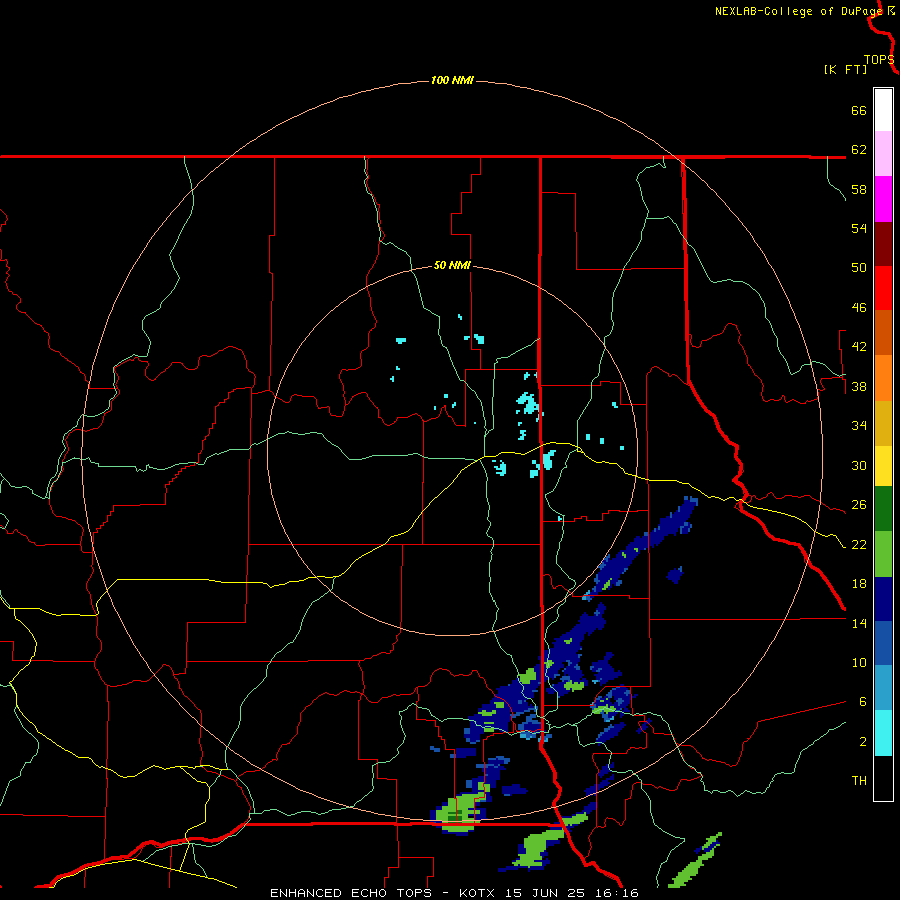This screenshot has width=900, height=900.
Task: Click the legend value "58"
Action: click(x=859, y=189)
